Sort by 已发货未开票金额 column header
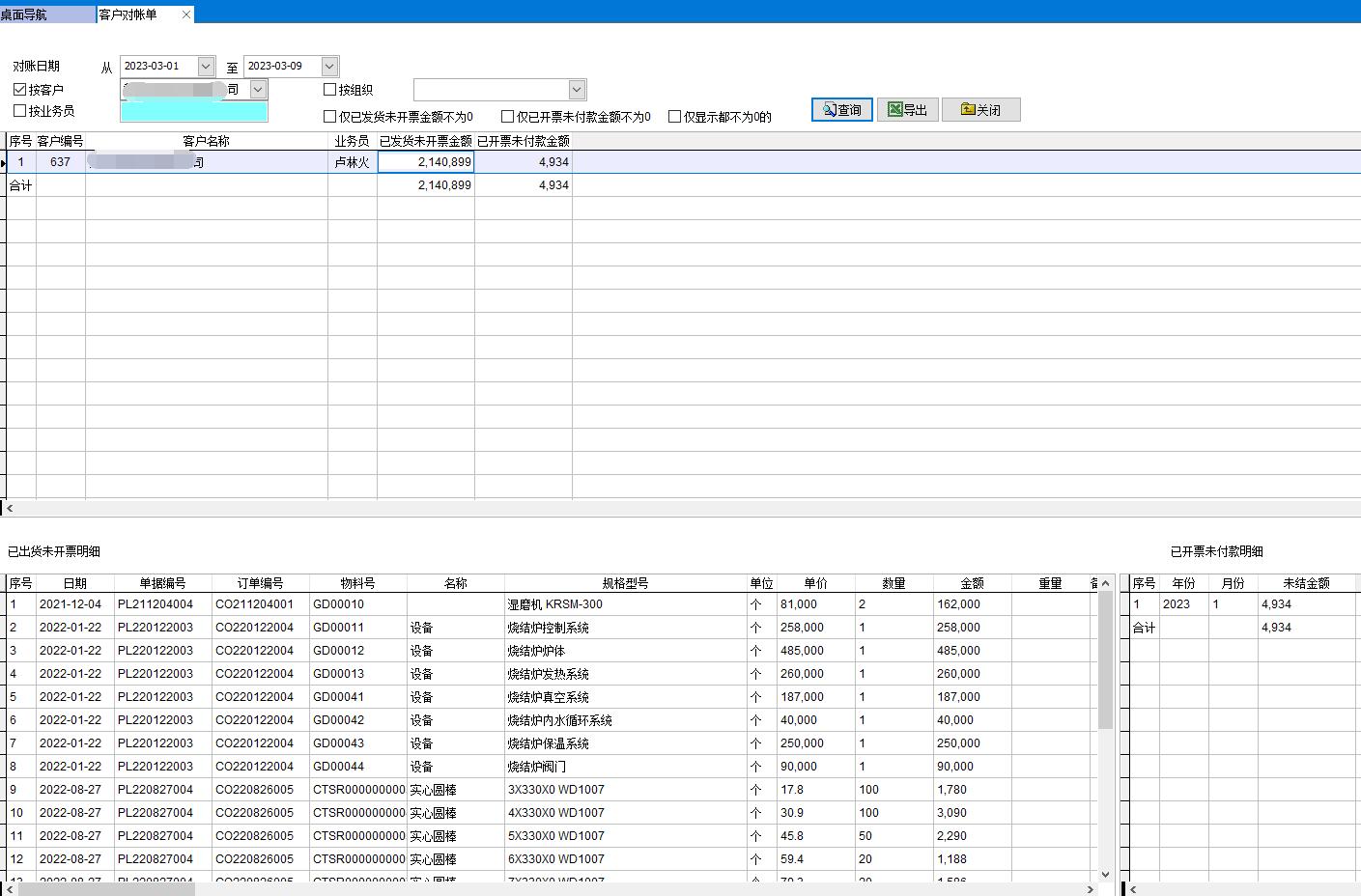1361x896 pixels. [x=425, y=141]
